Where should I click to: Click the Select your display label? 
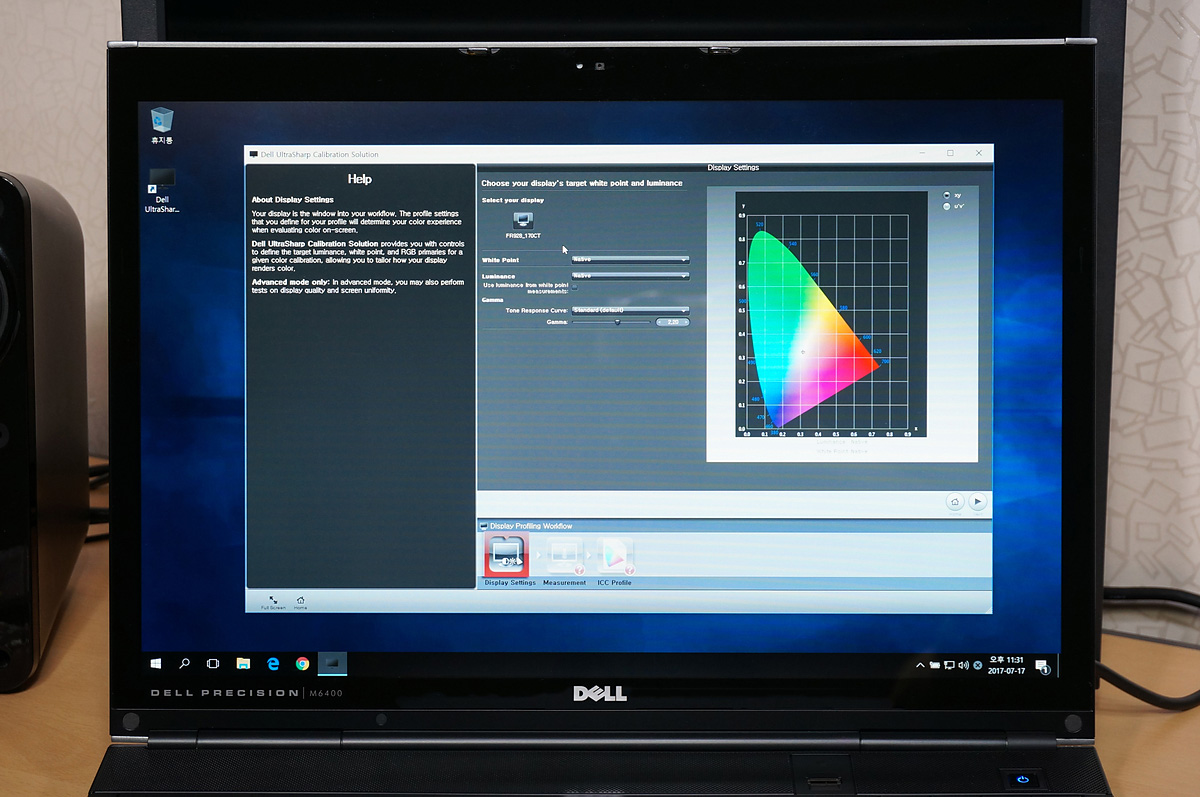click(513, 200)
